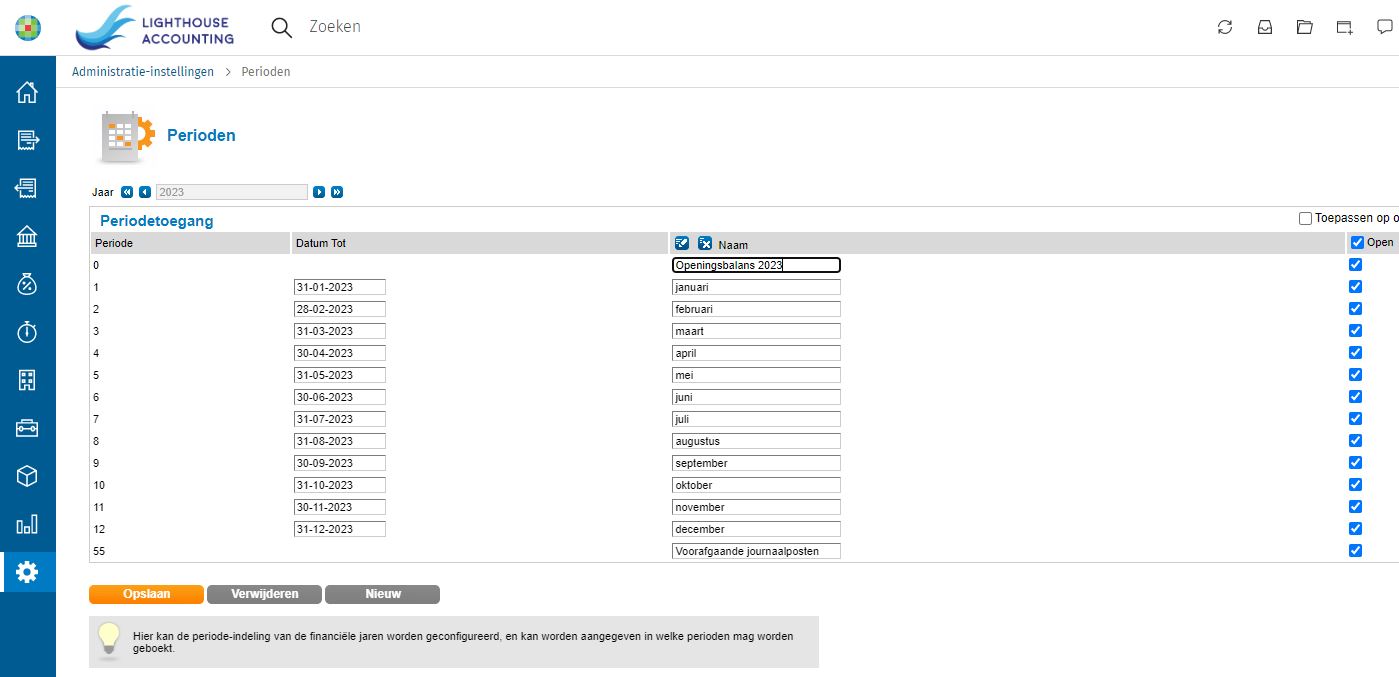
Task: Click the Verwijderen button
Action: (265, 594)
